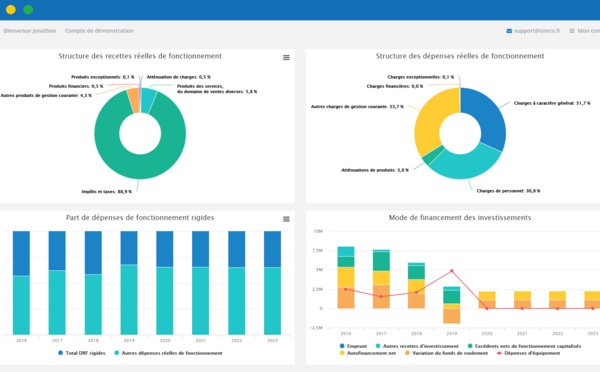This screenshot has width=600, height=372.
Task: Click the 2019 Dépenses d'équipement data point
Action: (x=452, y=271)
